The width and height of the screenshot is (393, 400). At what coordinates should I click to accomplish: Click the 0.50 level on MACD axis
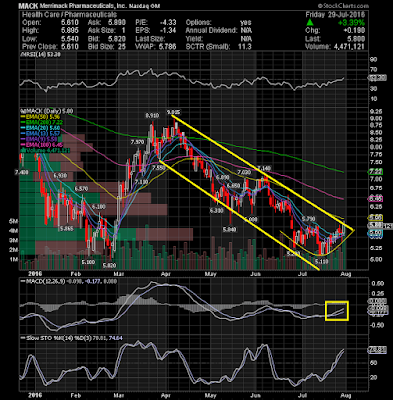pos(377,283)
